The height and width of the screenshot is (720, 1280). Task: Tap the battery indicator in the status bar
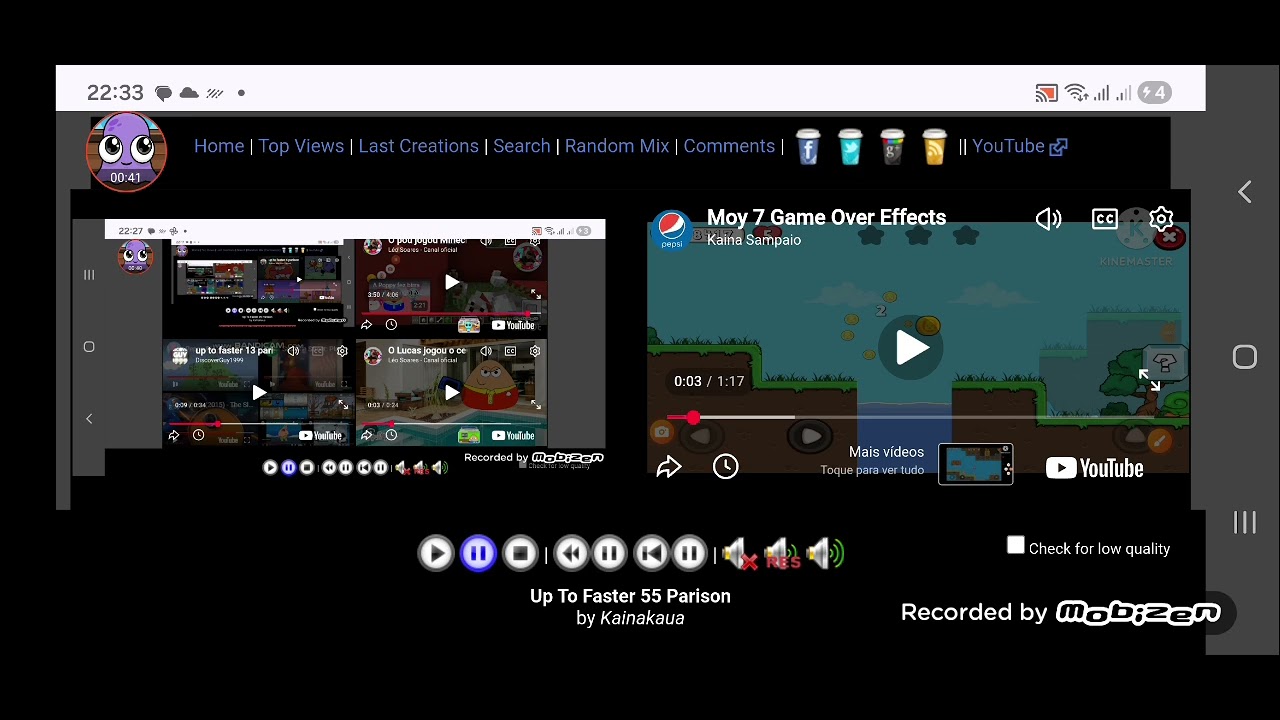pos(1155,93)
